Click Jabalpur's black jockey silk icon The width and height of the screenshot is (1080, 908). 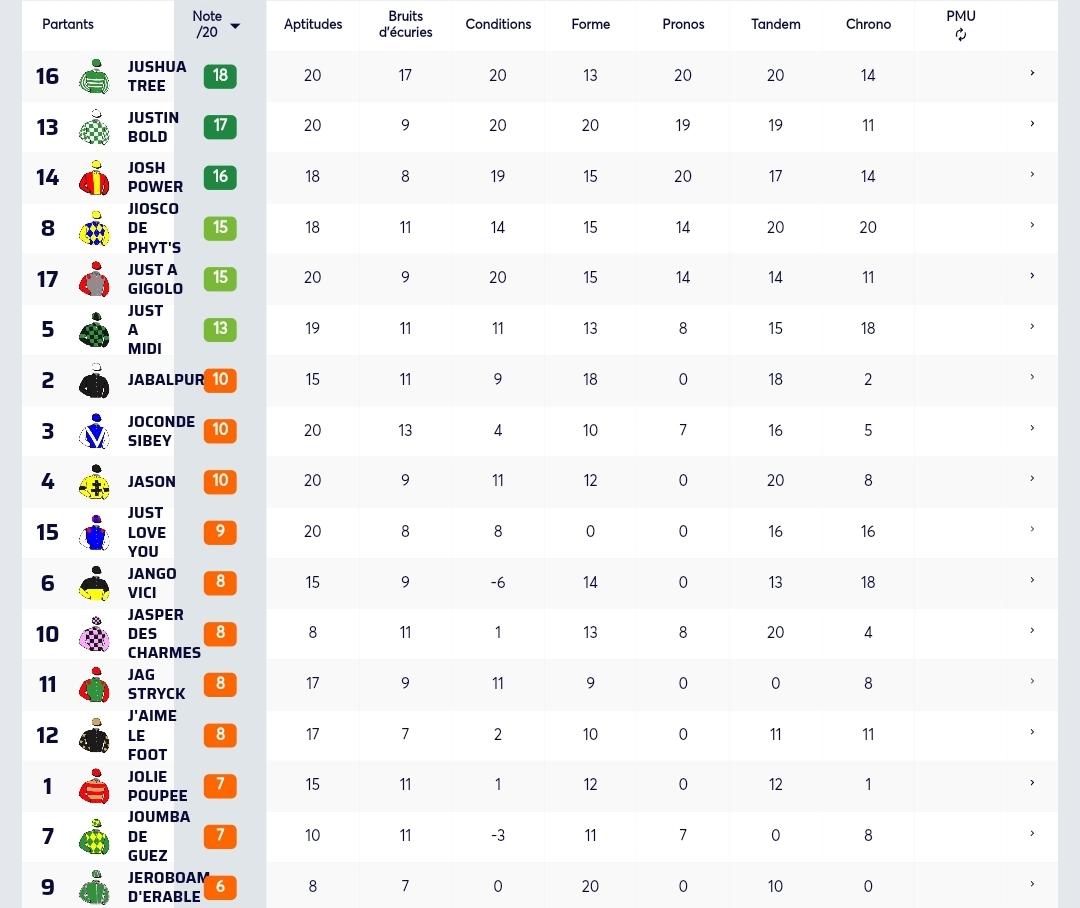94,380
